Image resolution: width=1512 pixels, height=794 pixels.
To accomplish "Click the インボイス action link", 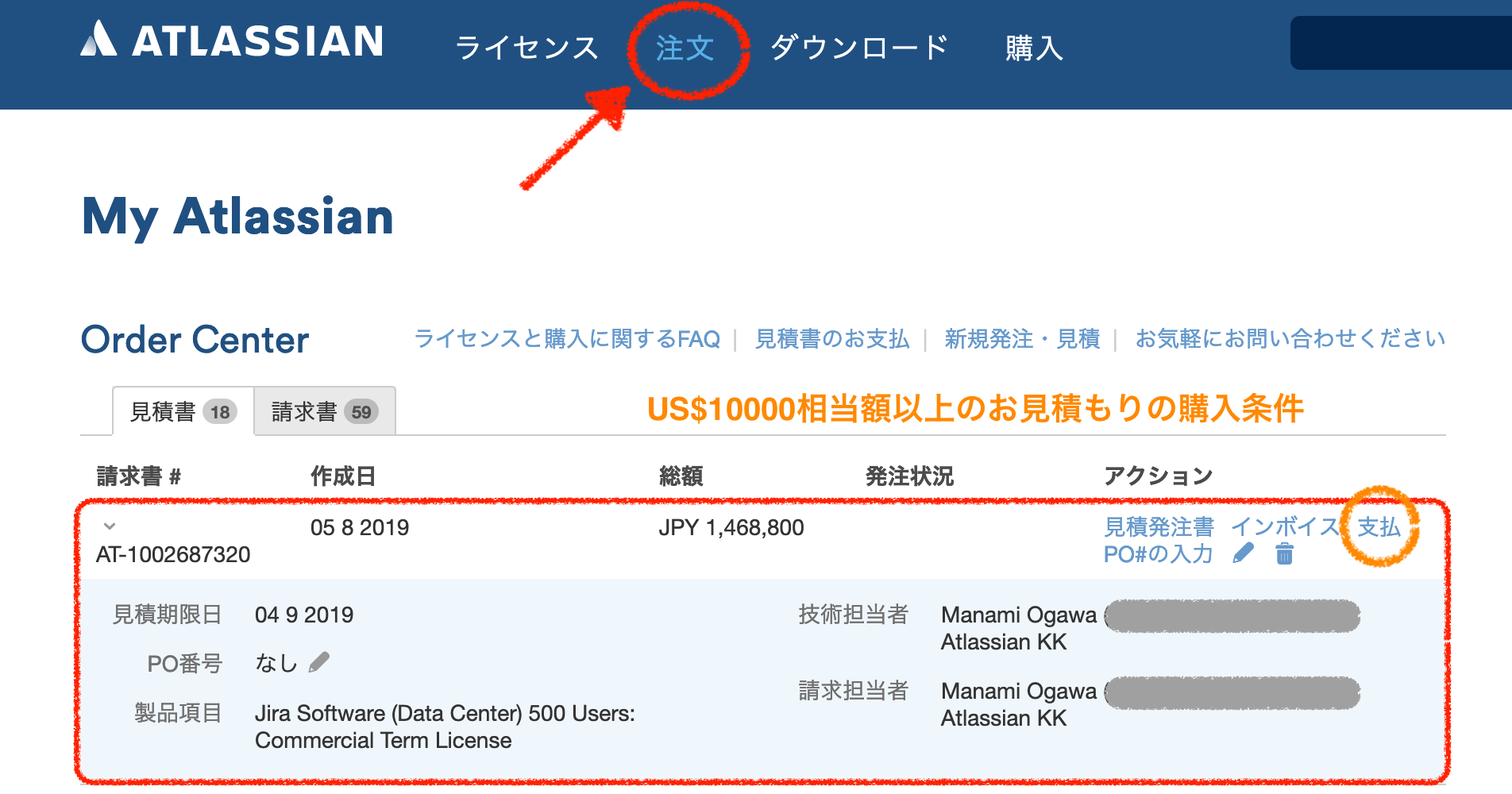I will click(x=1286, y=527).
